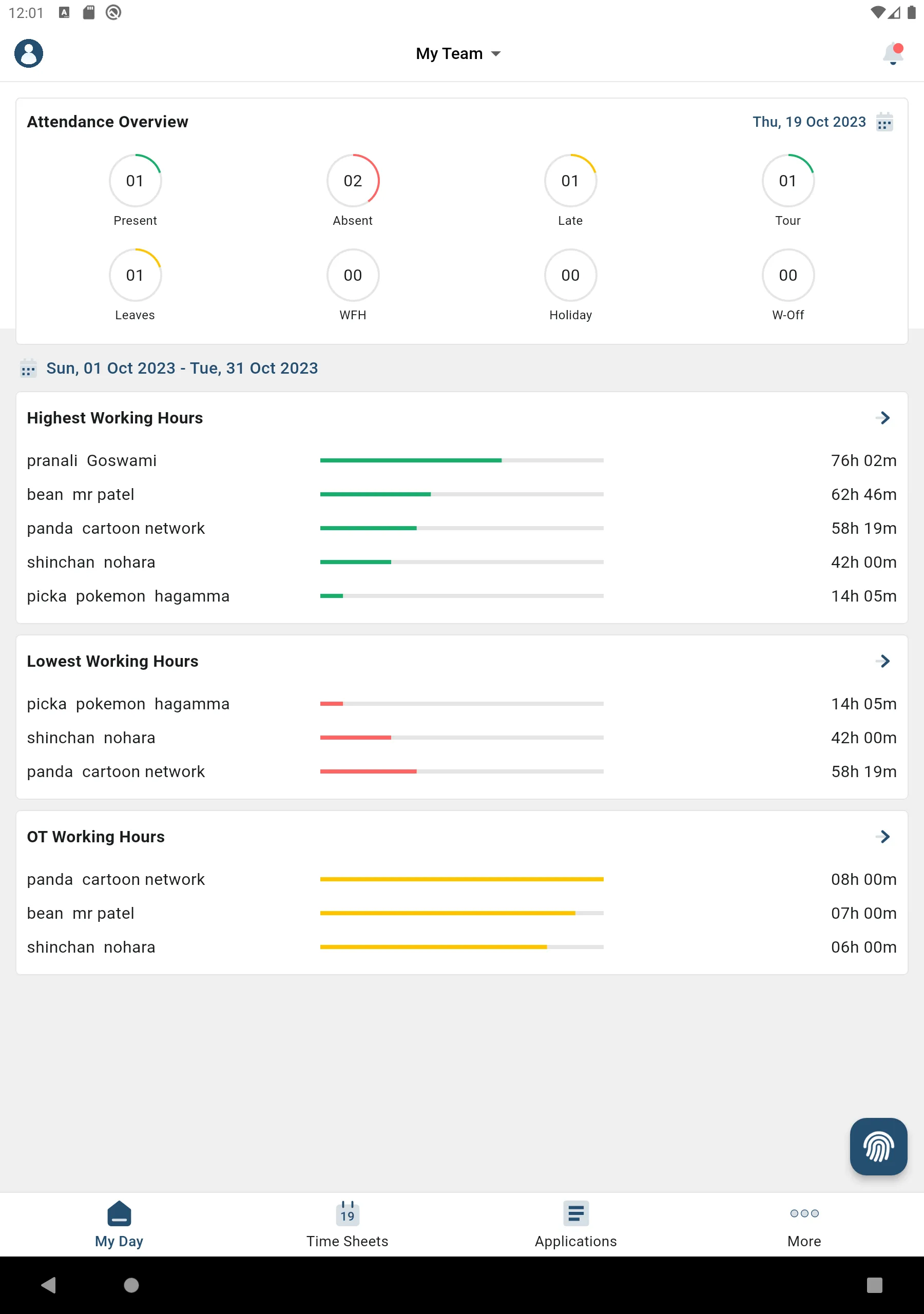Expand the My Team dropdown
The width and height of the screenshot is (924, 1314).
458,54
